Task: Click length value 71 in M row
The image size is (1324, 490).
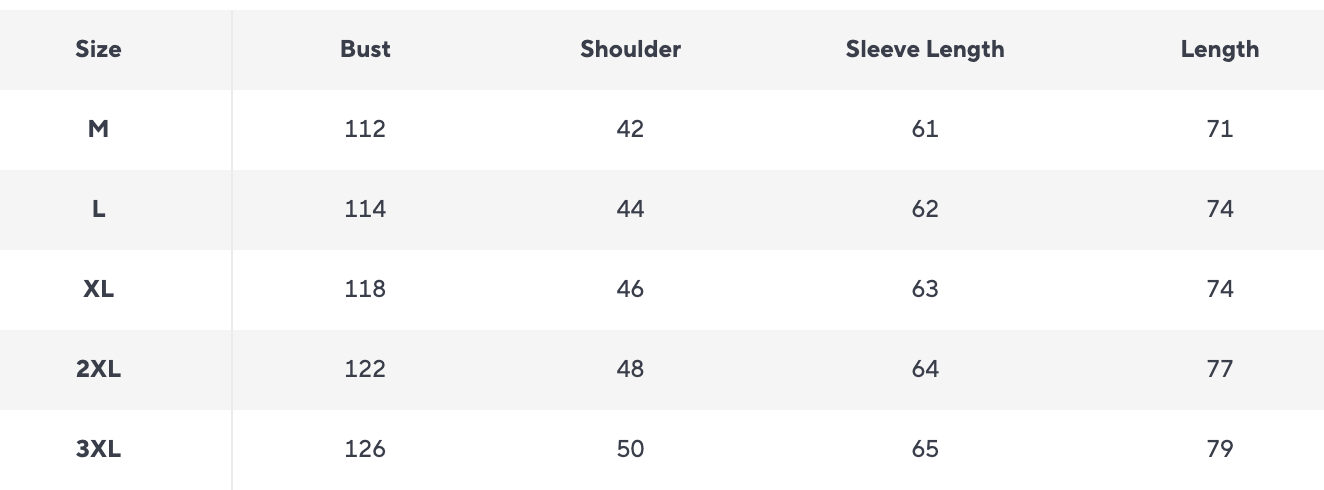Action: (x=1219, y=129)
